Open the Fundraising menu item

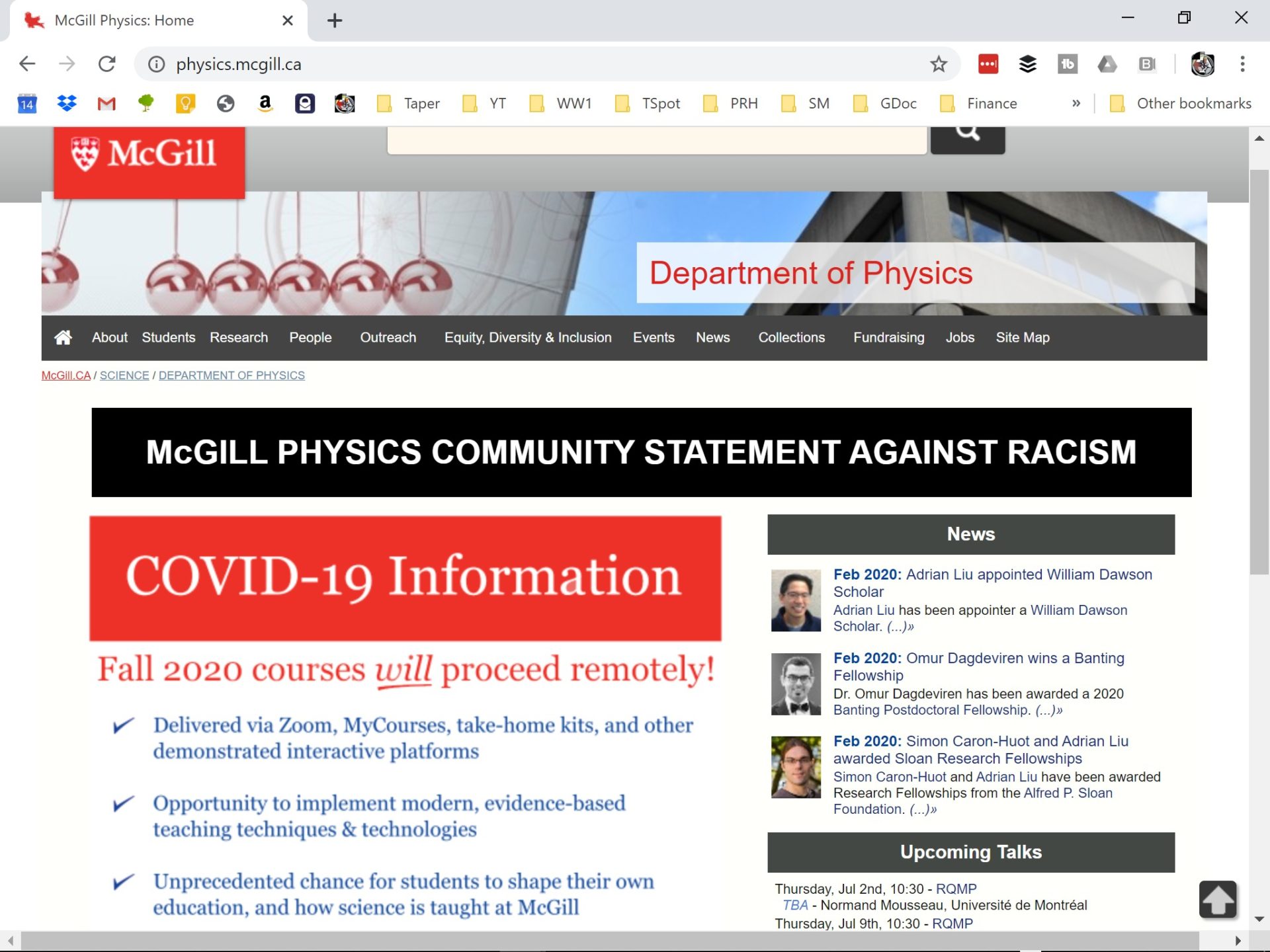point(888,338)
